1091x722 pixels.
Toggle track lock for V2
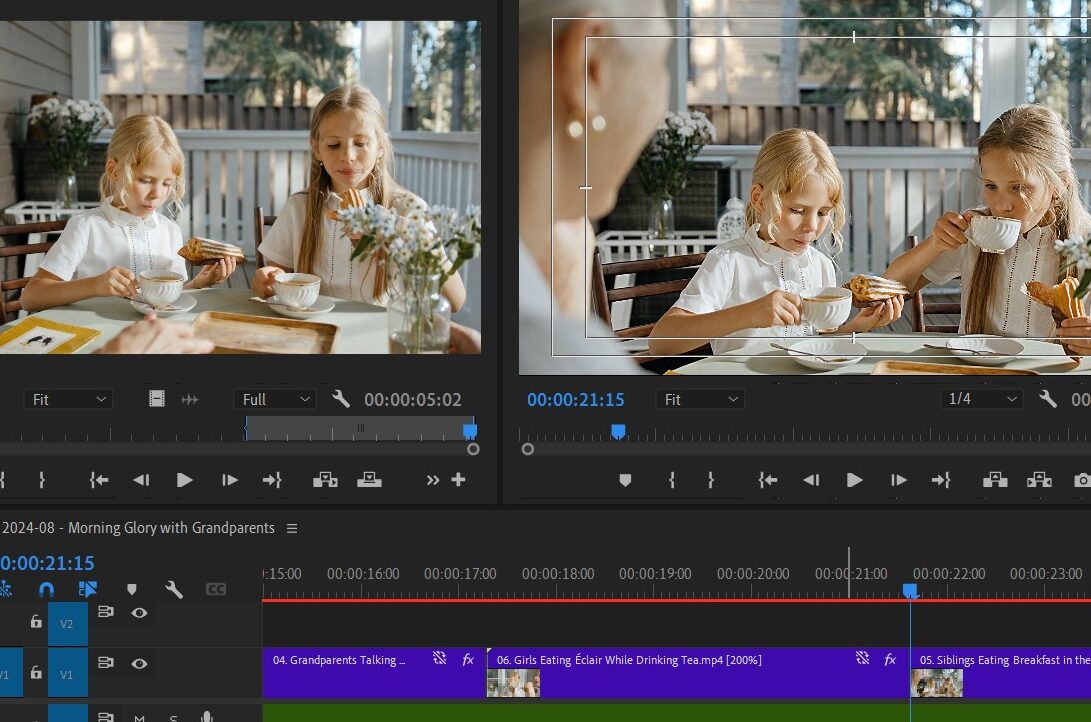coord(36,621)
